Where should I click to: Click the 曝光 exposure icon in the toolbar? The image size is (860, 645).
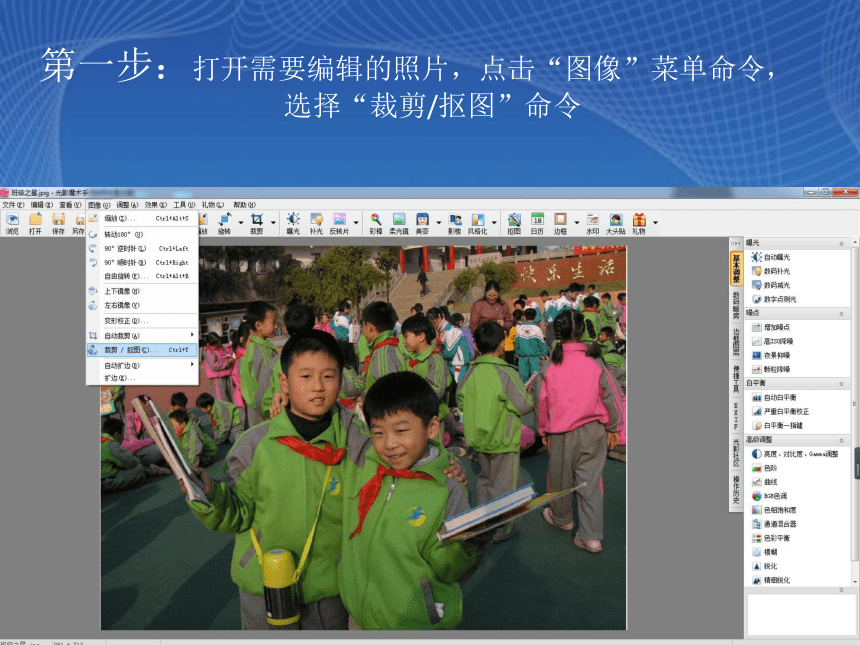point(293,223)
